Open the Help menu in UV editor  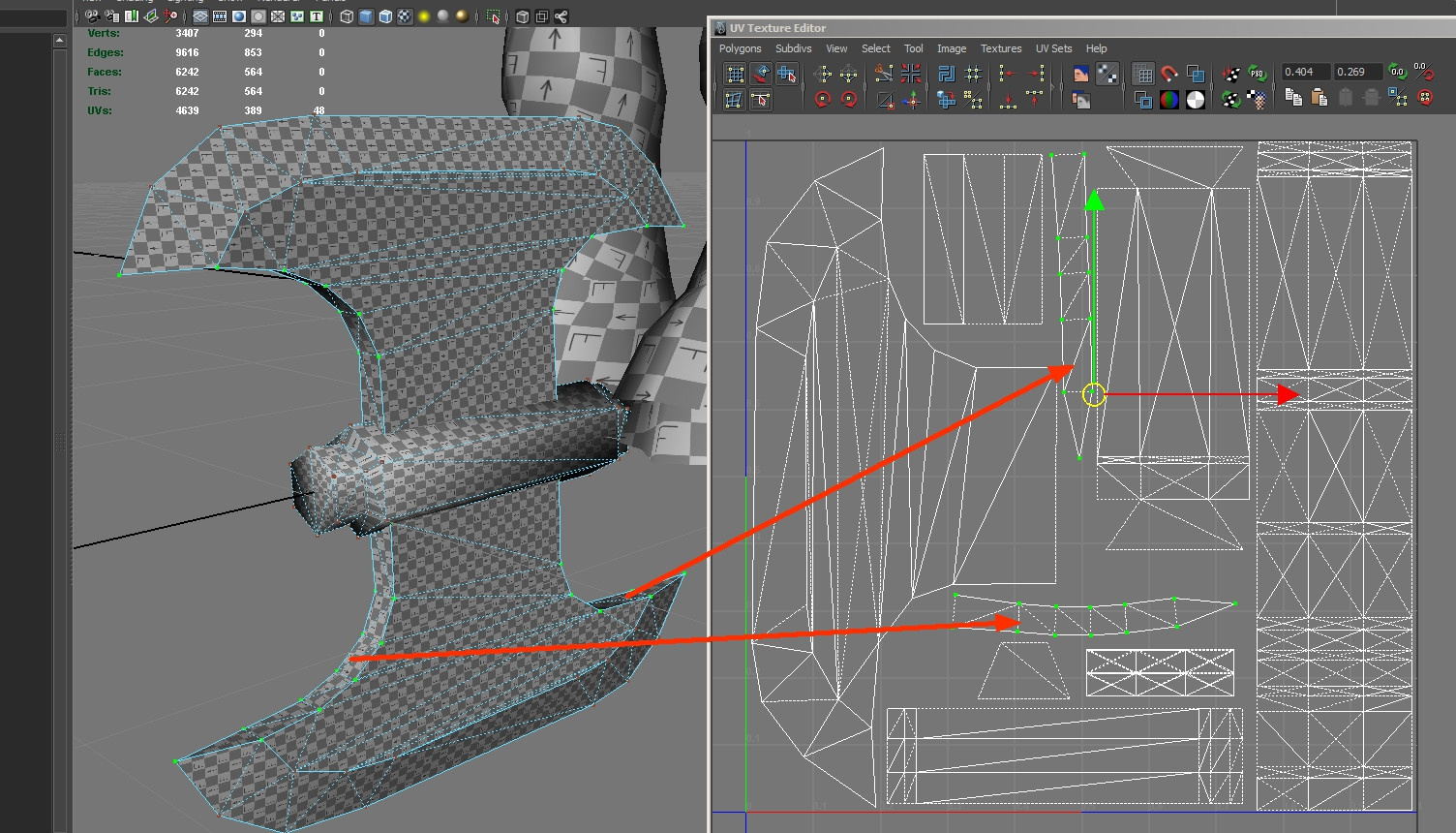(1097, 48)
